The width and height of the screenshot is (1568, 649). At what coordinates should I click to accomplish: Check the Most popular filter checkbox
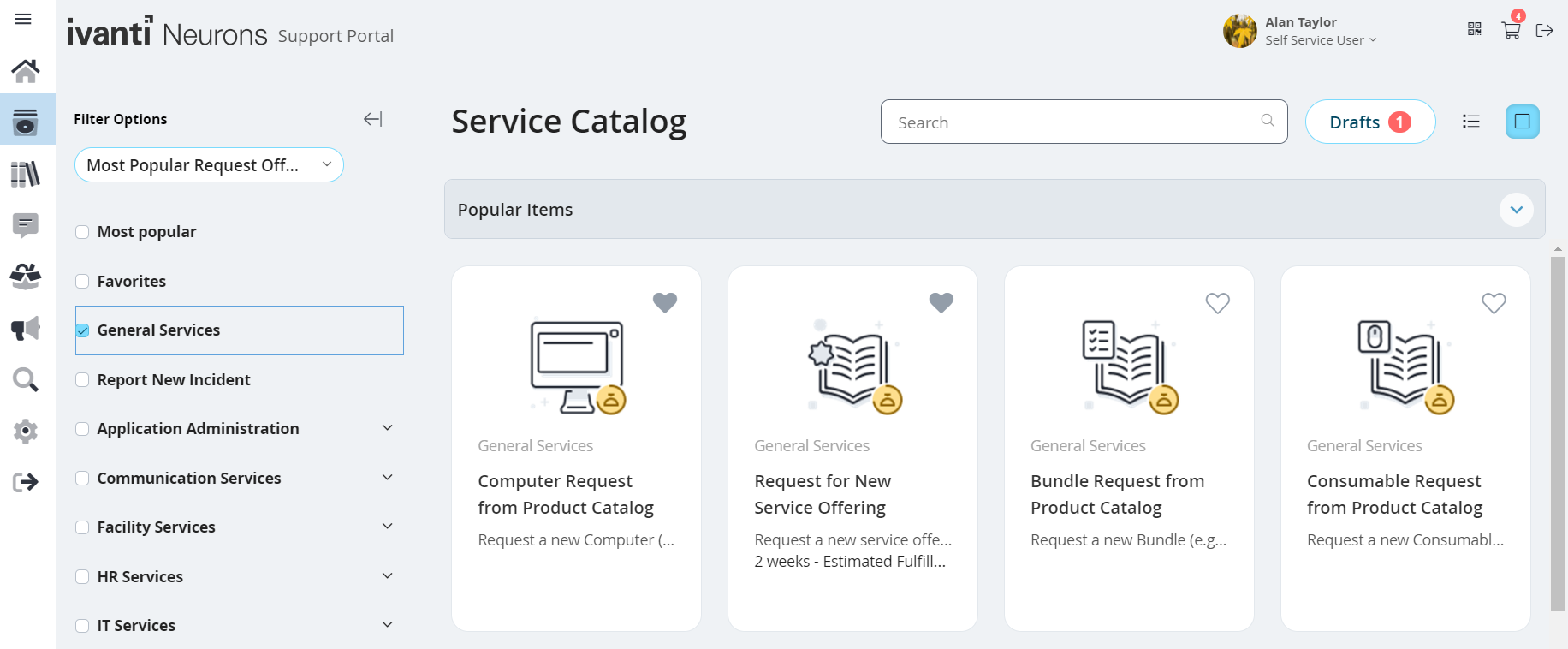(x=82, y=232)
